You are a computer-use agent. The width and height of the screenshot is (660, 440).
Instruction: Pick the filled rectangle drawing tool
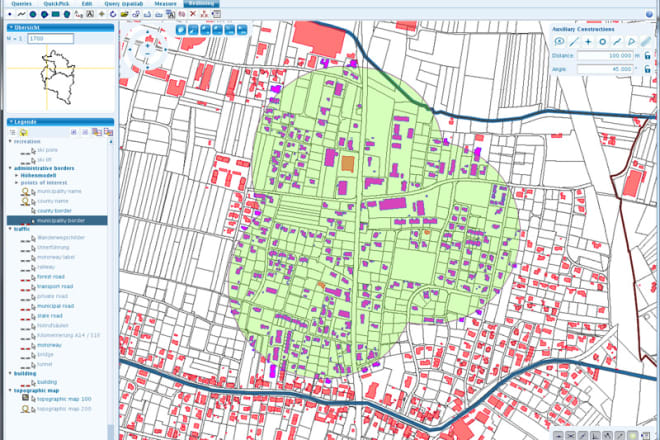(x=56, y=14)
